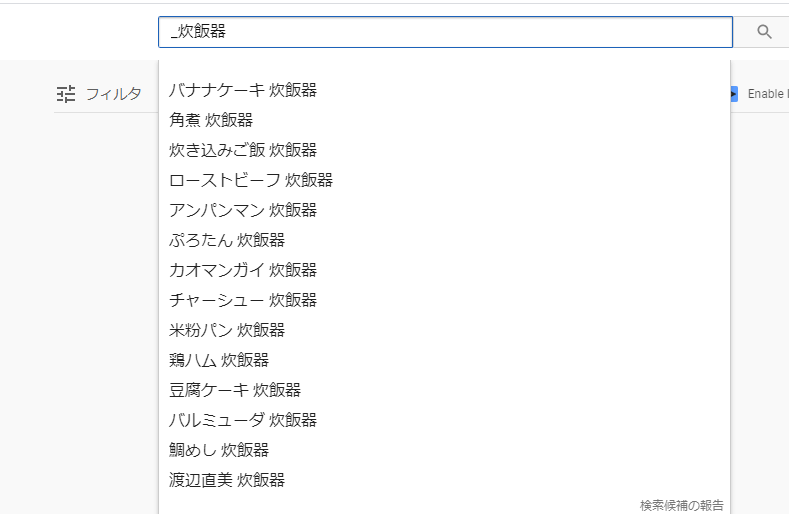Pick ローストビーフ 炊飯器 from suggestions

pos(444,180)
